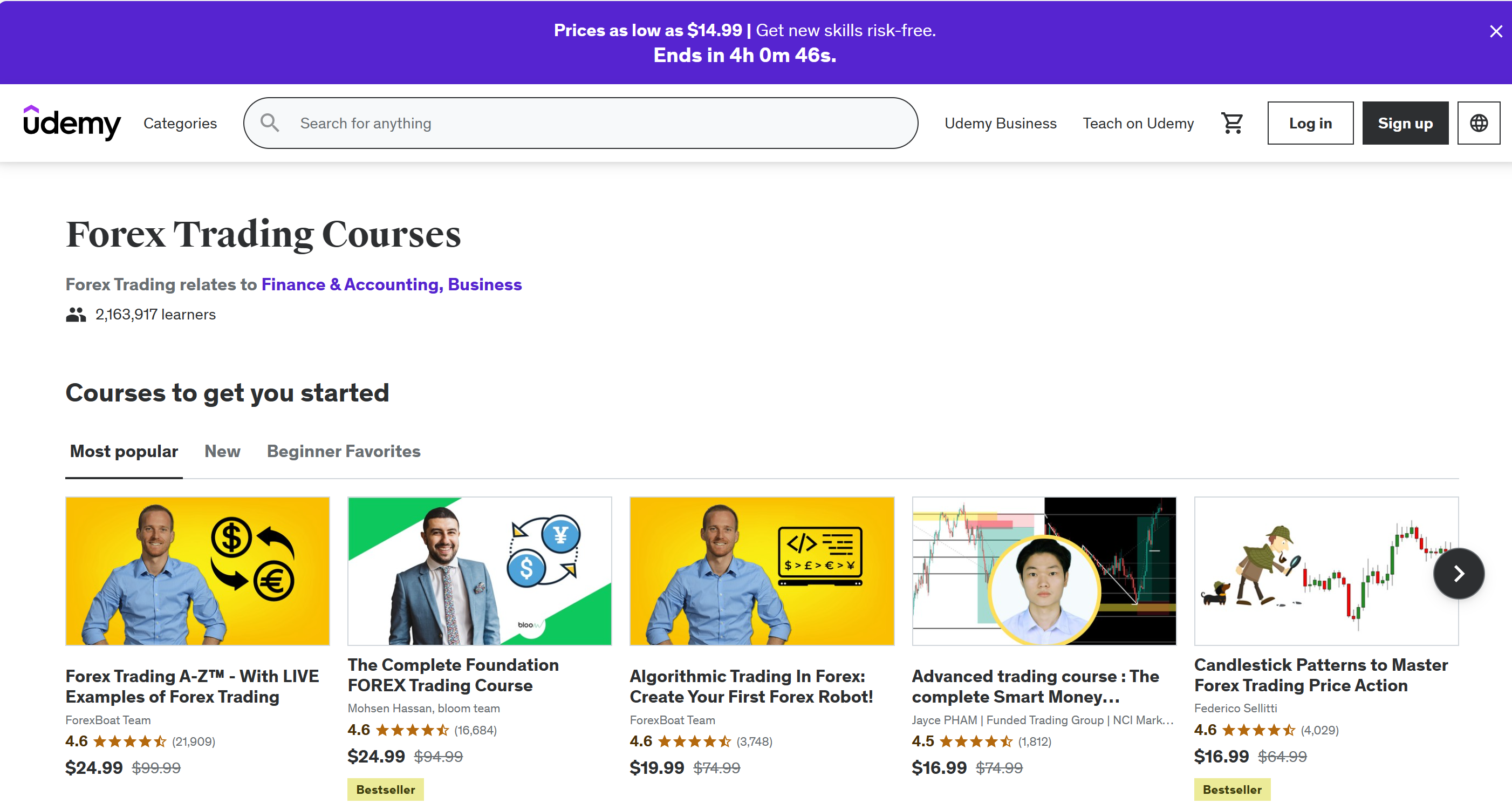Open the language globe button

(1478, 122)
